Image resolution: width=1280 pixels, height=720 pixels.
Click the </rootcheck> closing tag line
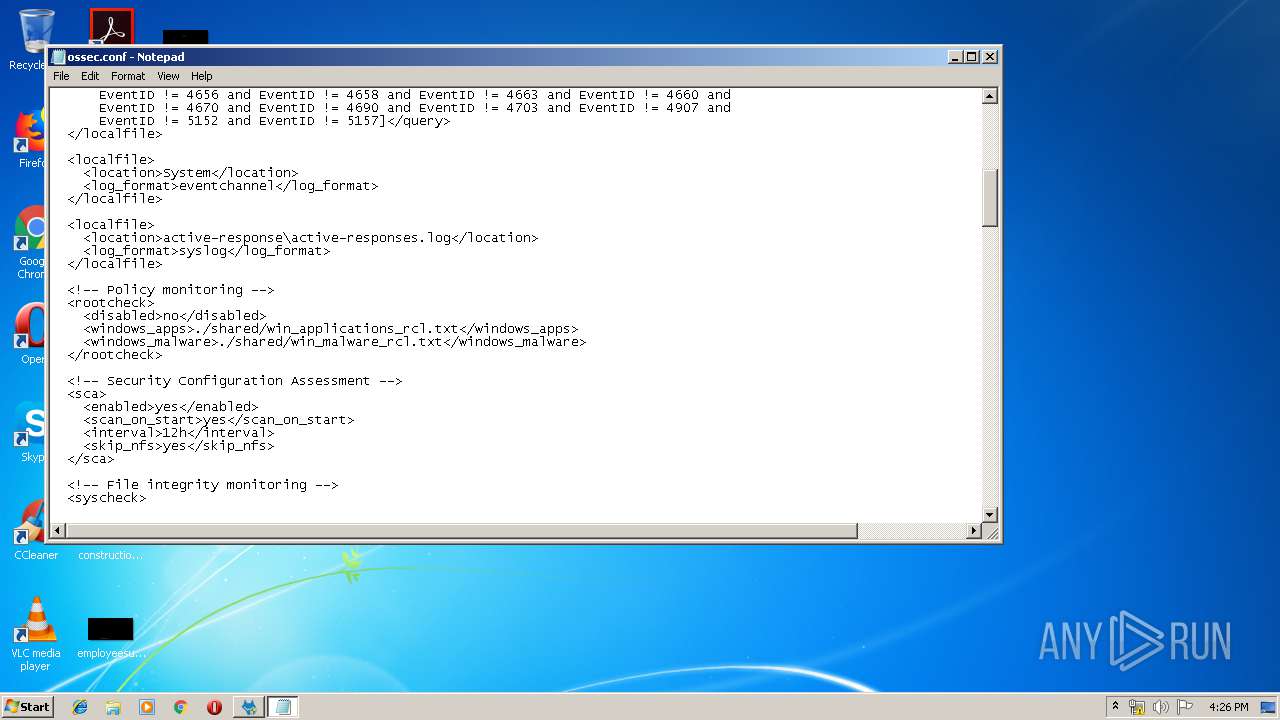[x=114, y=355]
